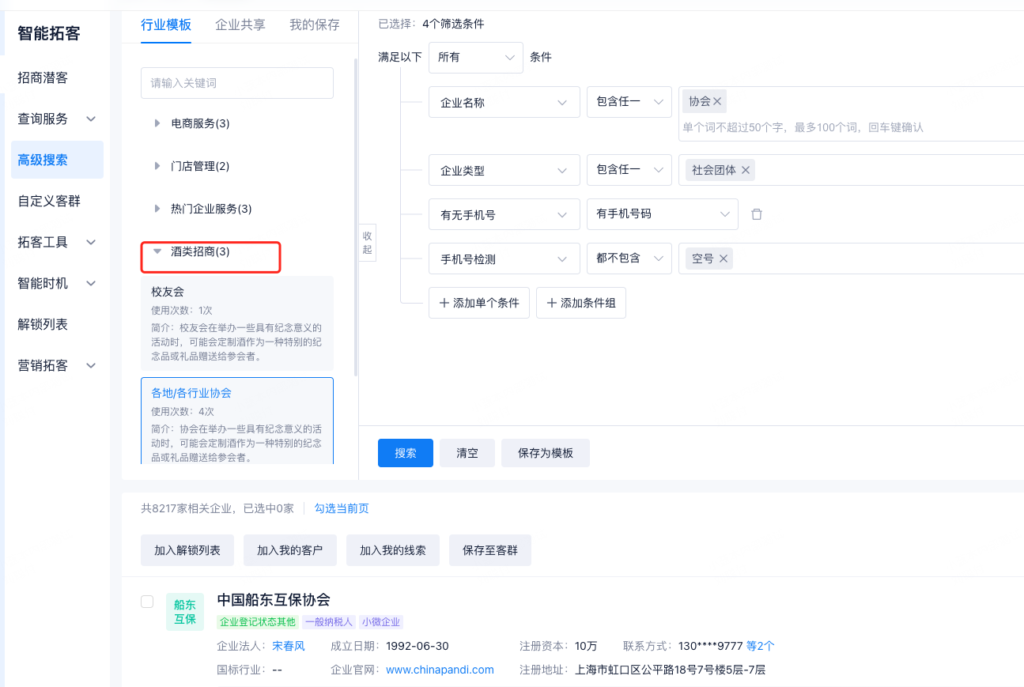Expand the 门店管理 template group
This screenshot has width=1024, height=687.
(157, 166)
